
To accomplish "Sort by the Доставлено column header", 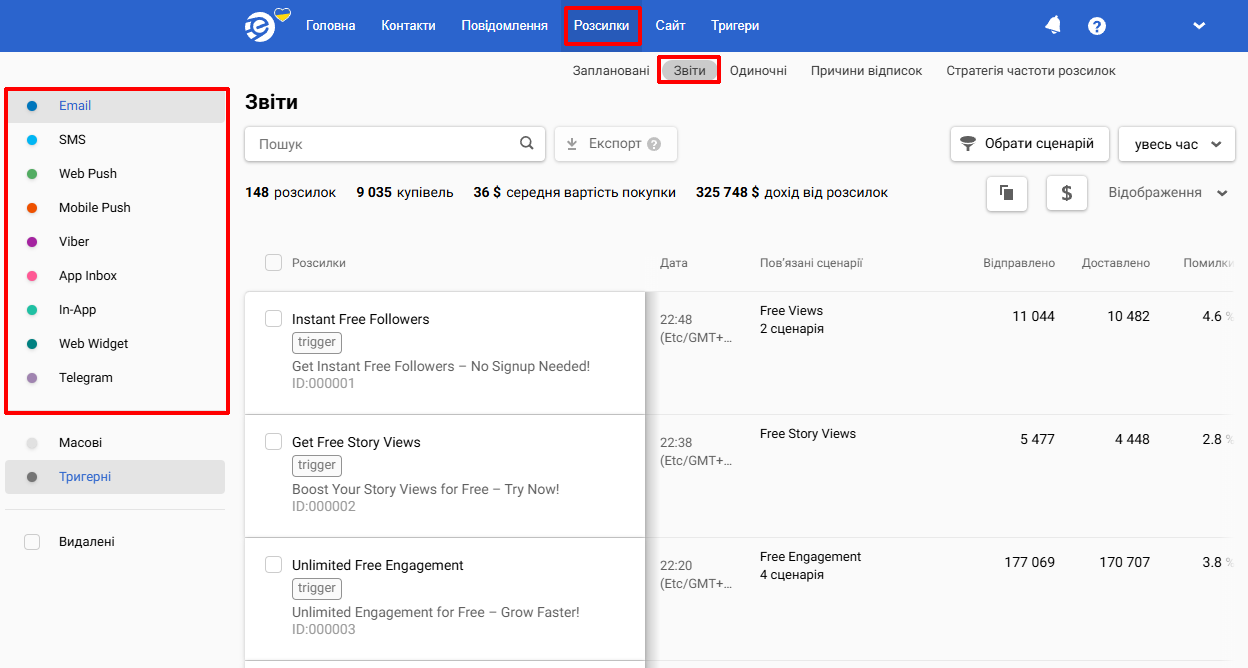I will (1116, 263).
